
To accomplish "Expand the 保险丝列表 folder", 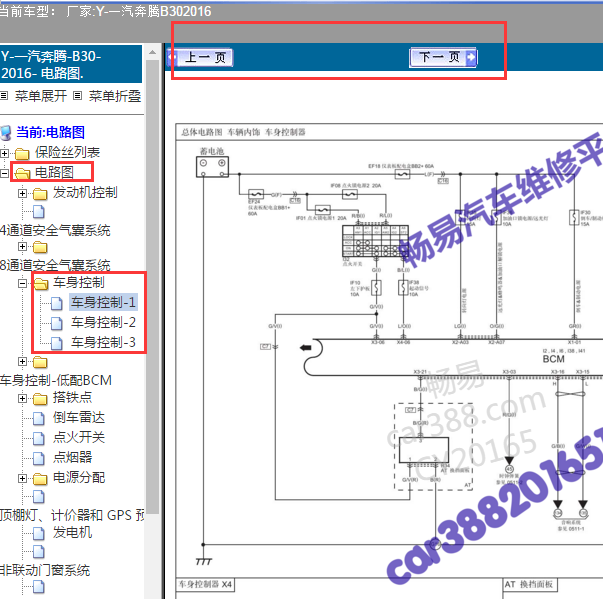I will click(4, 153).
